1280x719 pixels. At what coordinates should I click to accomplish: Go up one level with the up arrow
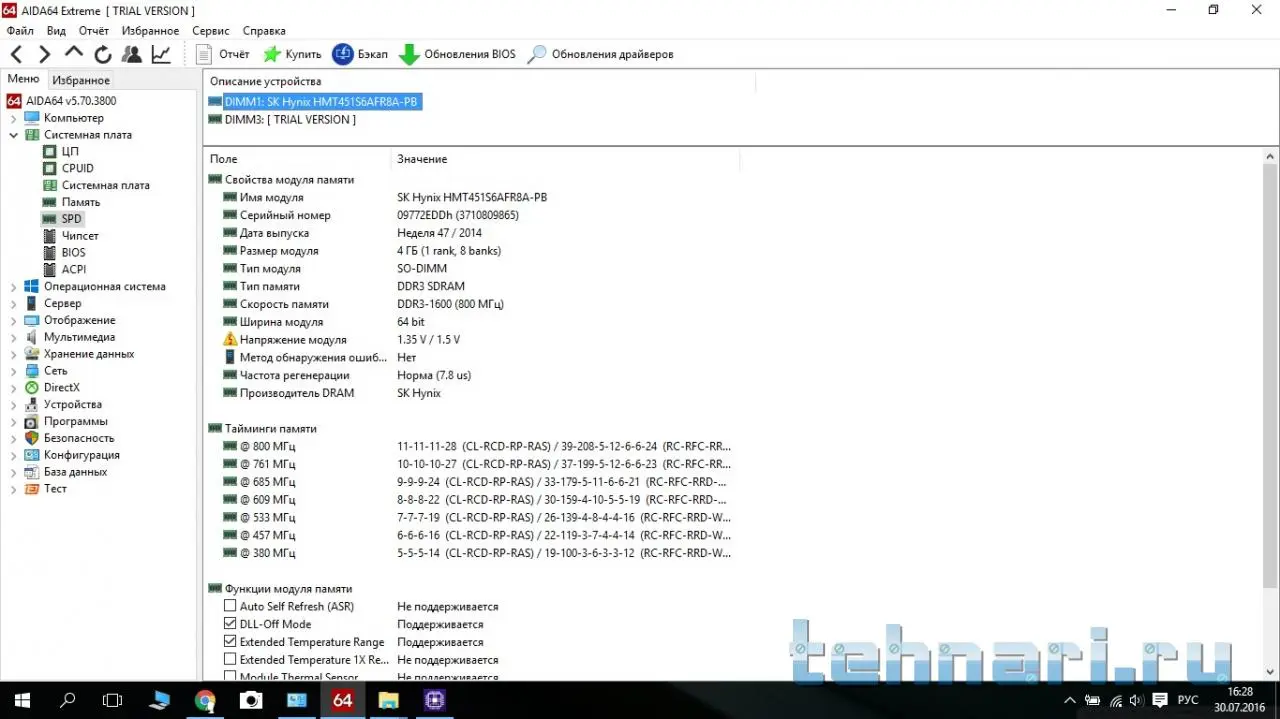(74, 52)
